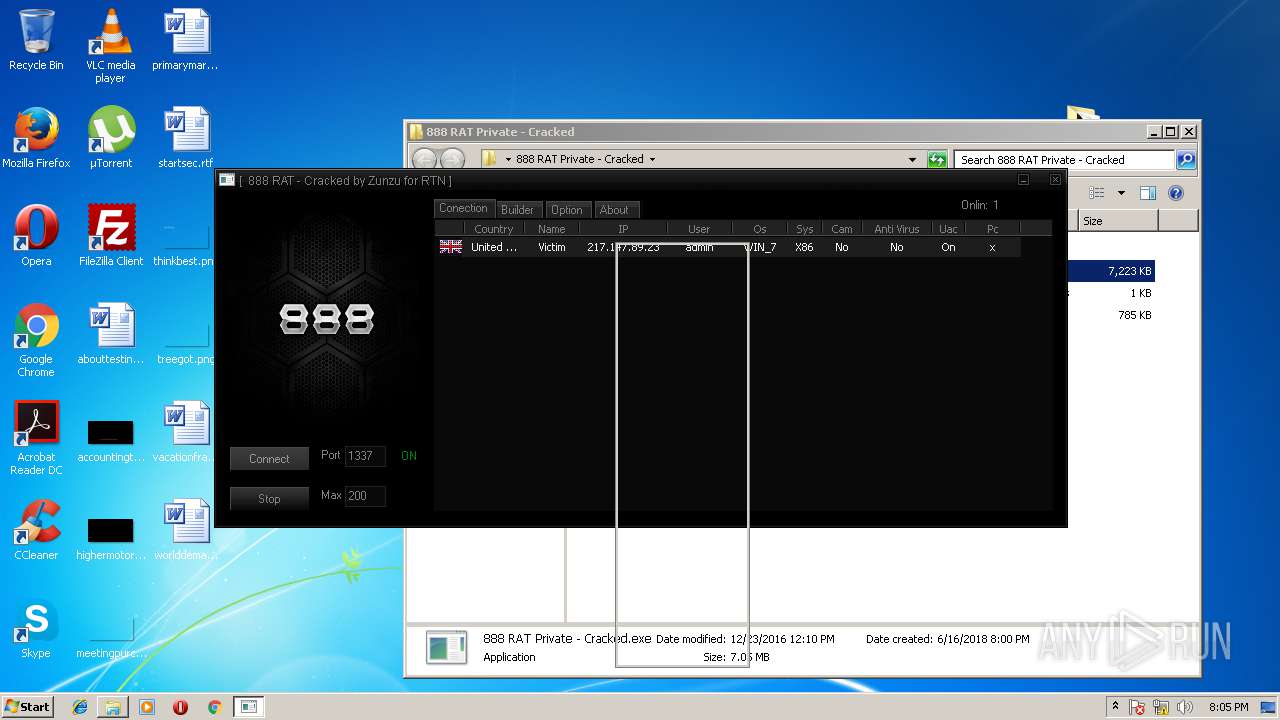Click the Explorer search magnifier button
1280x720 pixels.
(1186, 160)
